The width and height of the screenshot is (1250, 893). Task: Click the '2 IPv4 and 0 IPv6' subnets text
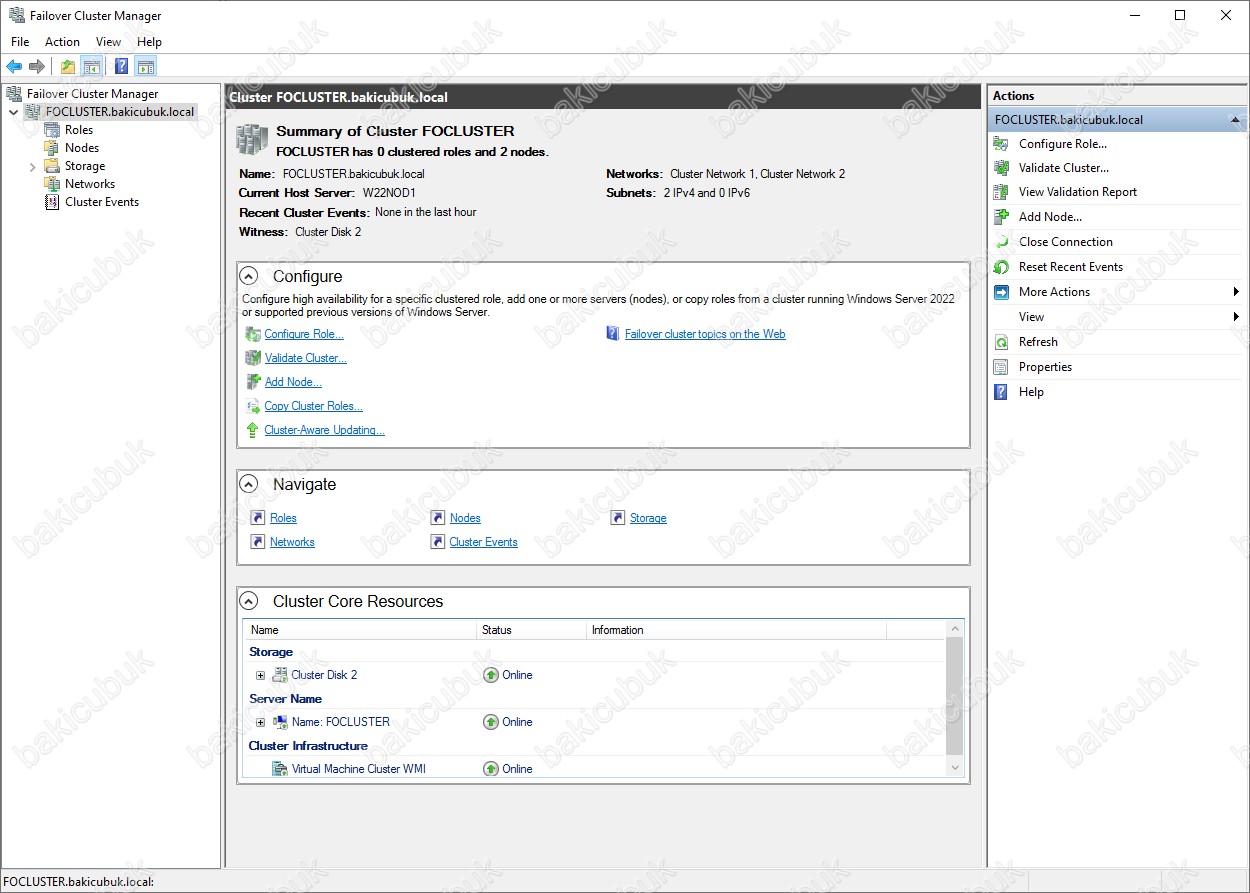[x=706, y=193]
